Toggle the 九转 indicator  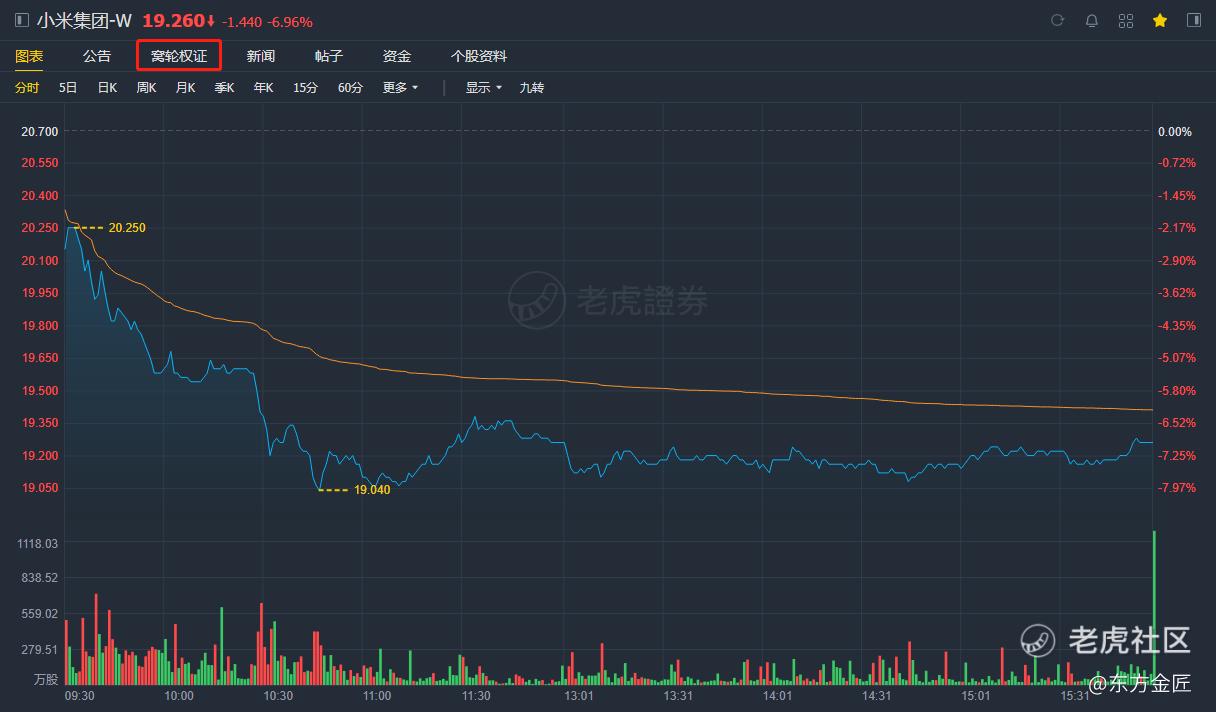[x=532, y=88]
